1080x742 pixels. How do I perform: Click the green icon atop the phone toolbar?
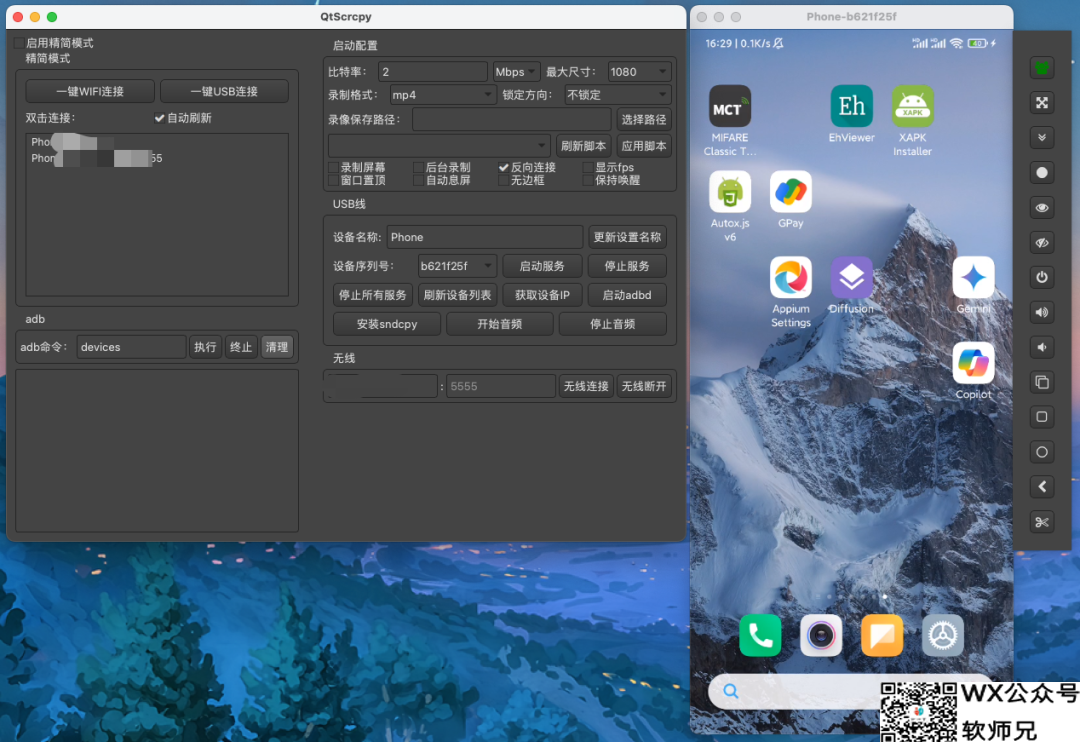[x=1041, y=68]
